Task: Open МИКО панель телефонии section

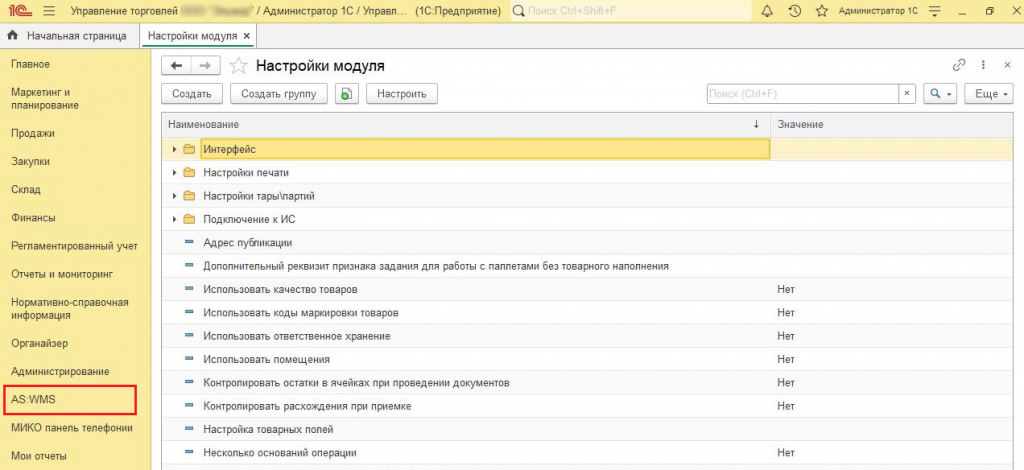Action: tap(72, 428)
